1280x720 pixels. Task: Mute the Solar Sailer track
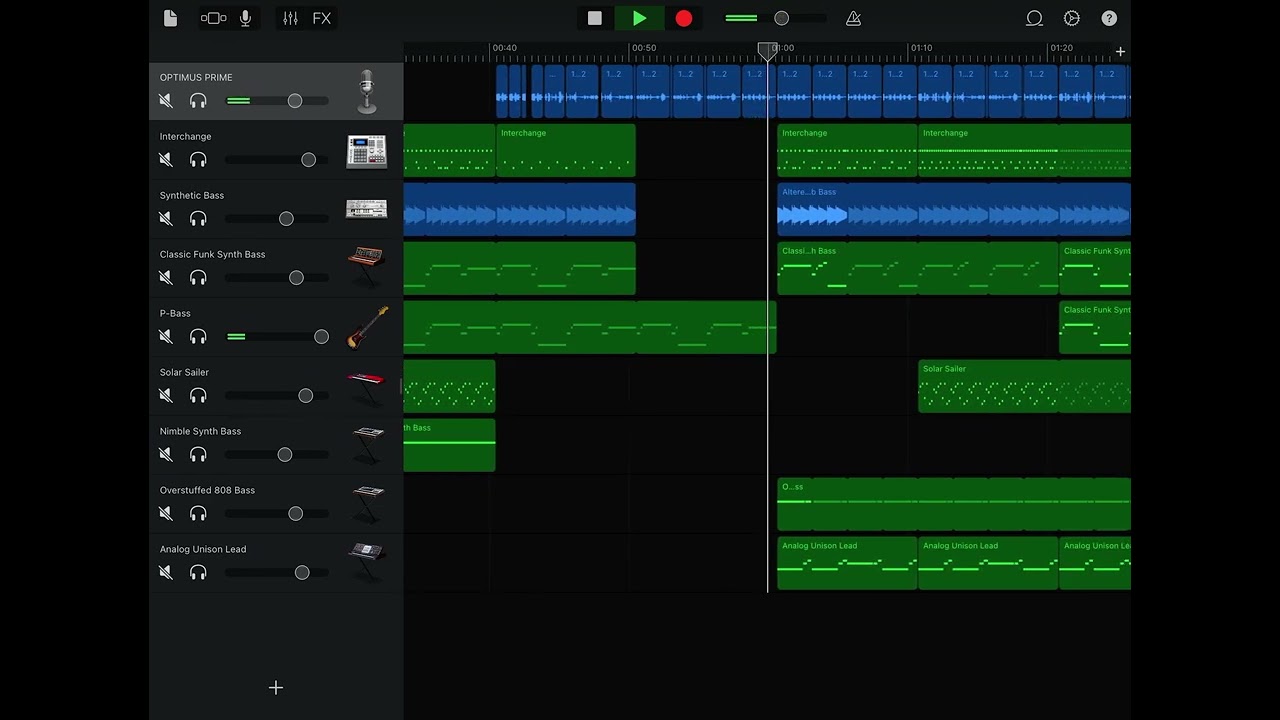166,396
